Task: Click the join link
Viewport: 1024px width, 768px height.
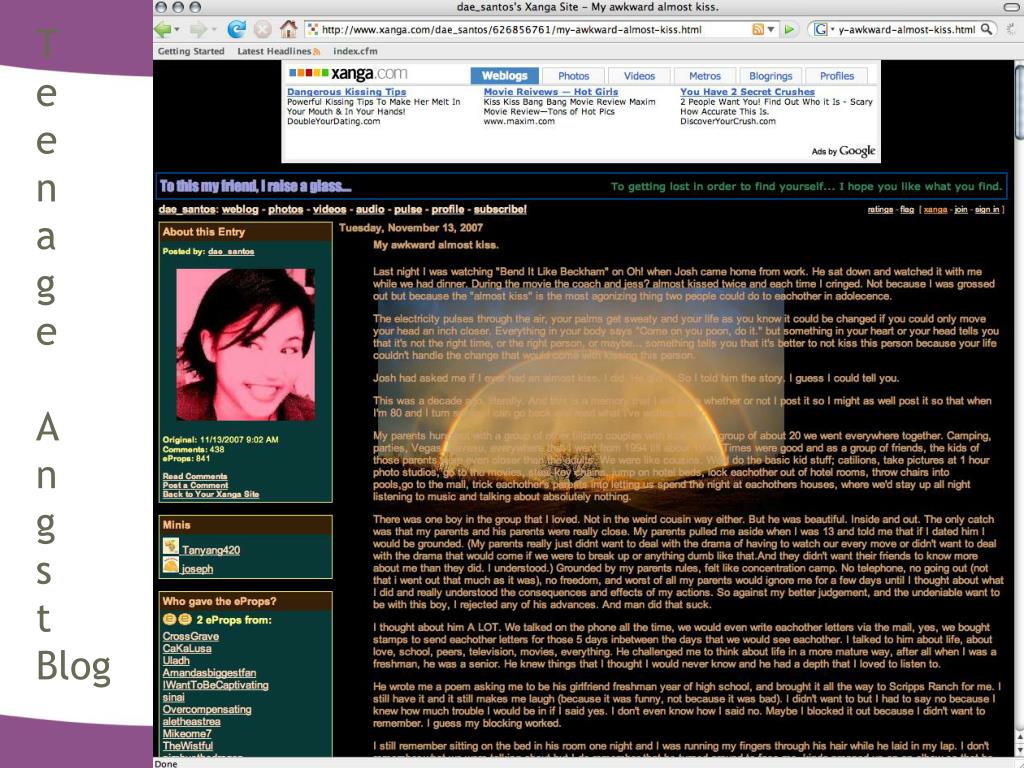Action: (961, 210)
